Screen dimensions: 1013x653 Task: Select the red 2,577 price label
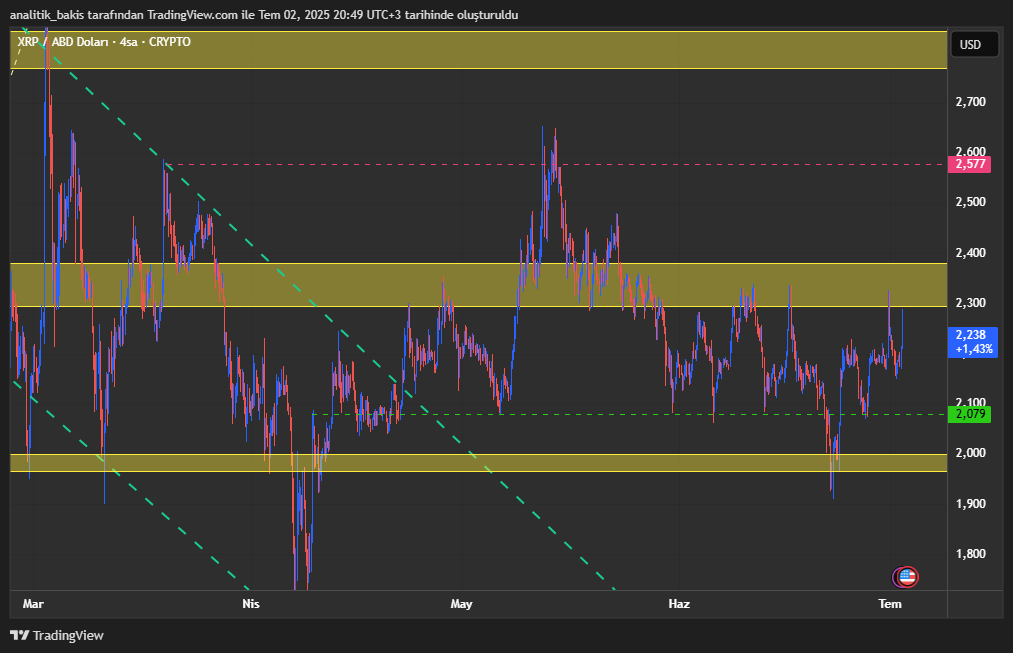click(x=971, y=164)
